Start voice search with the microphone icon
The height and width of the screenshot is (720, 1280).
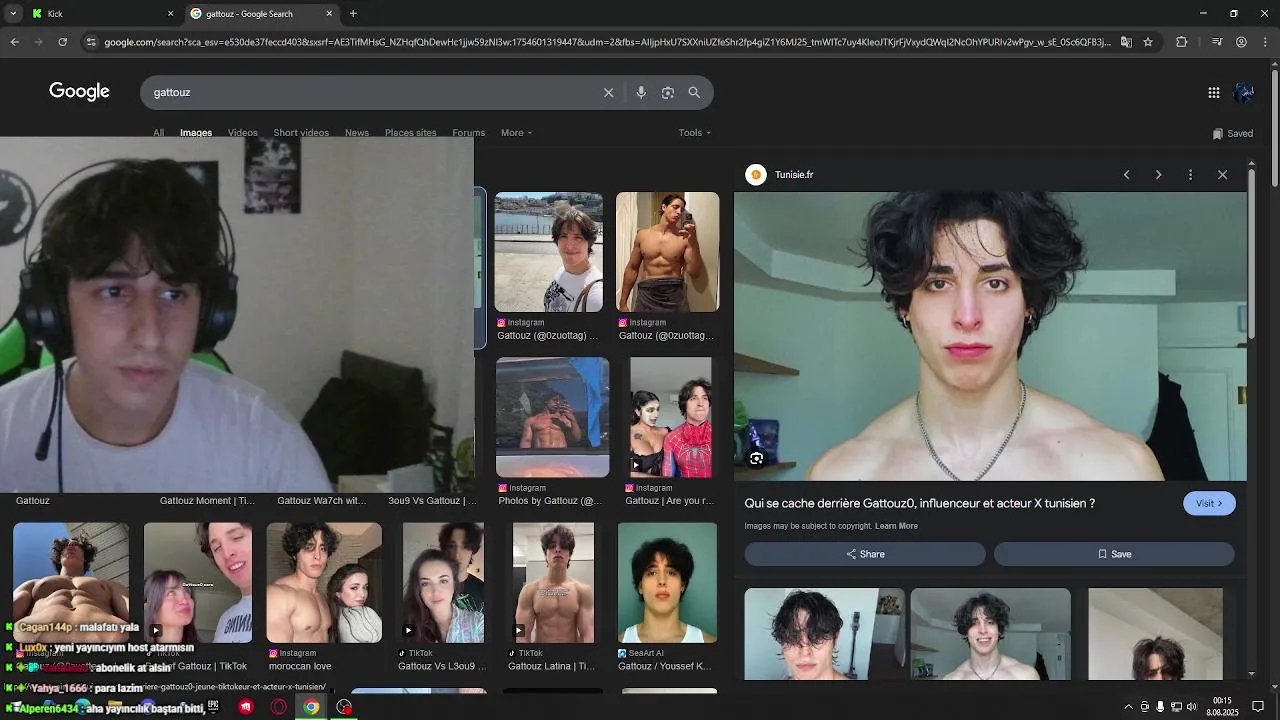tap(641, 92)
